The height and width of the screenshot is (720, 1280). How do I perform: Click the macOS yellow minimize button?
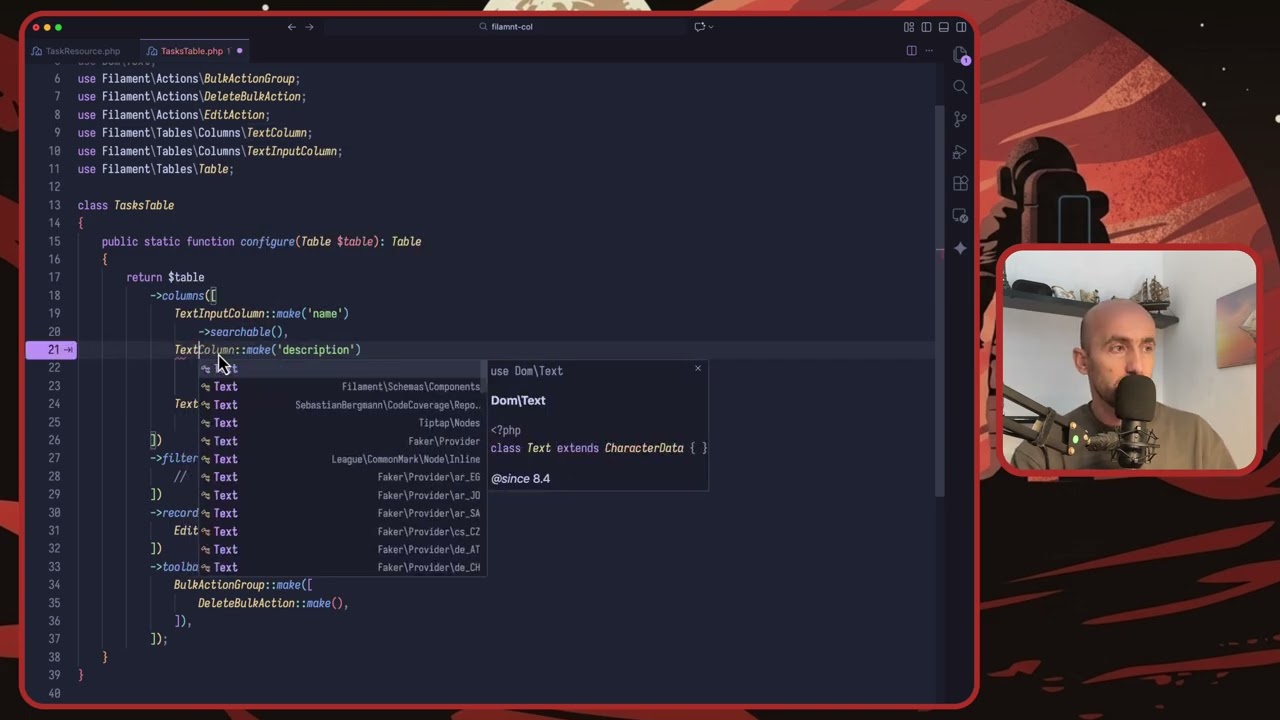(46, 27)
